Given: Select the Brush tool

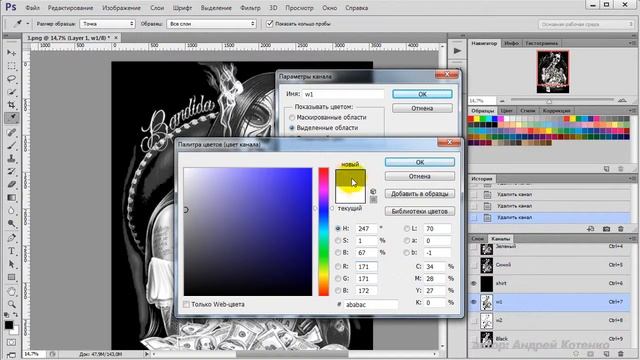Looking at the screenshot, I should click(11, 145).
